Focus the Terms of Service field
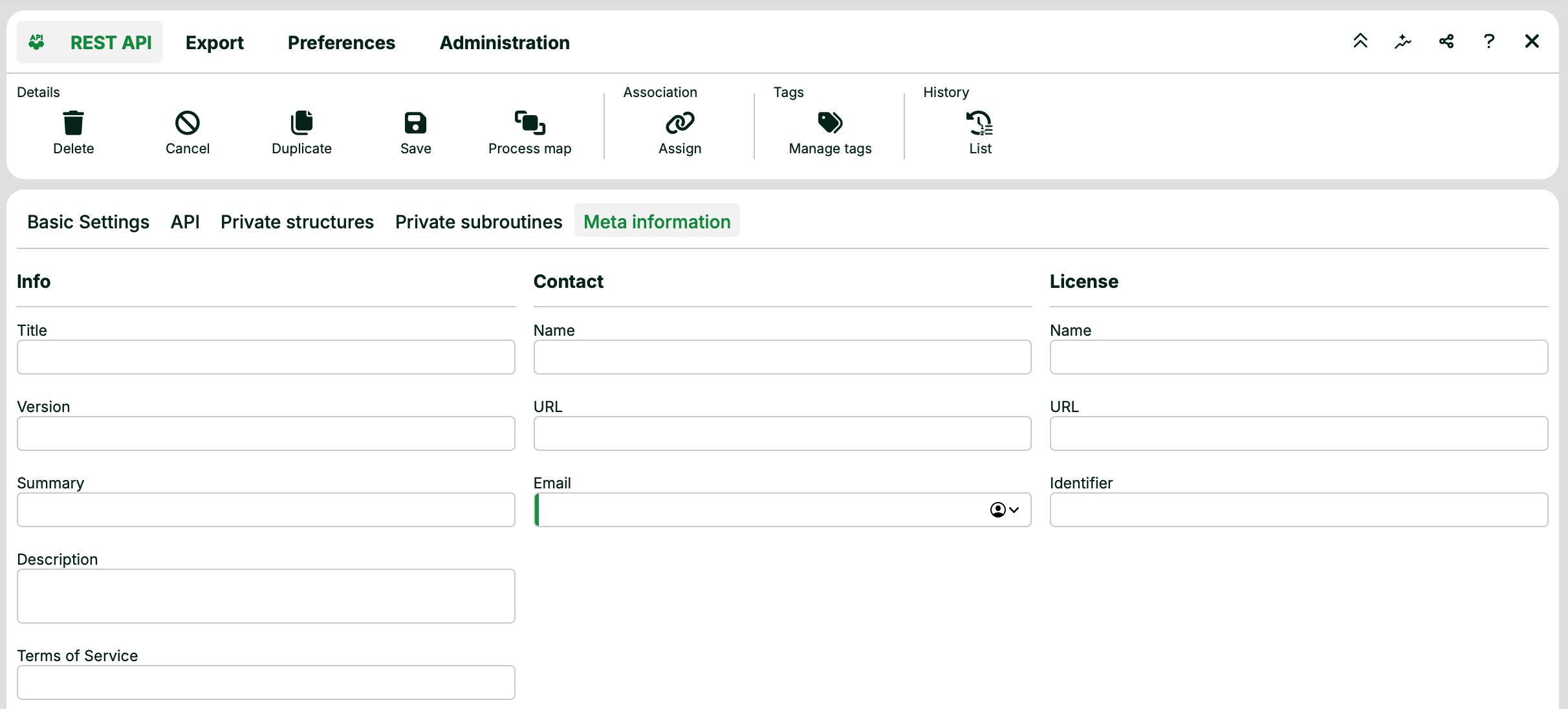1568x709 pixels. point(266,682)
